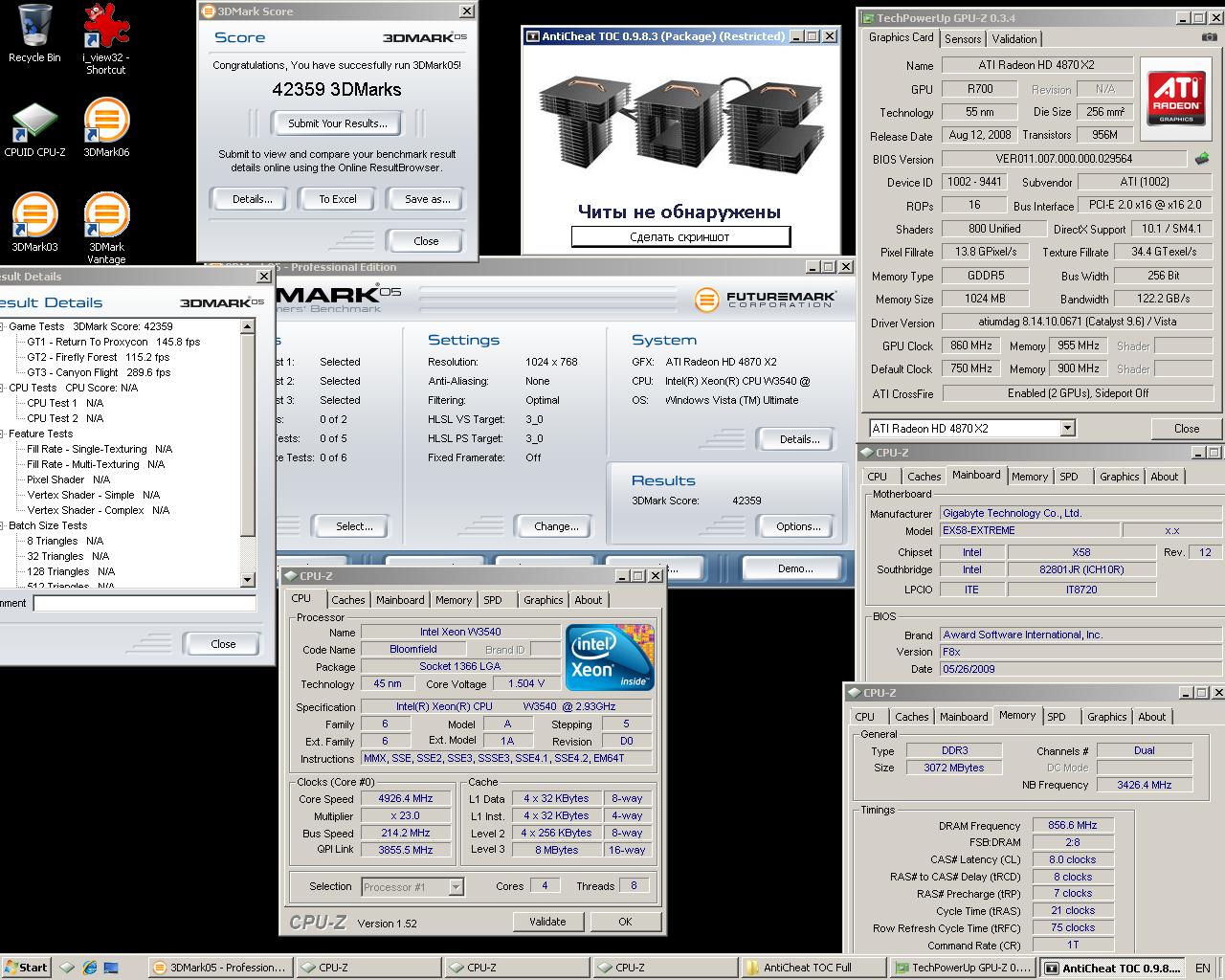Click the Demo button in 3DMark05
Image resolution: width=1225 pixels, height=980 pixels.
795,568
